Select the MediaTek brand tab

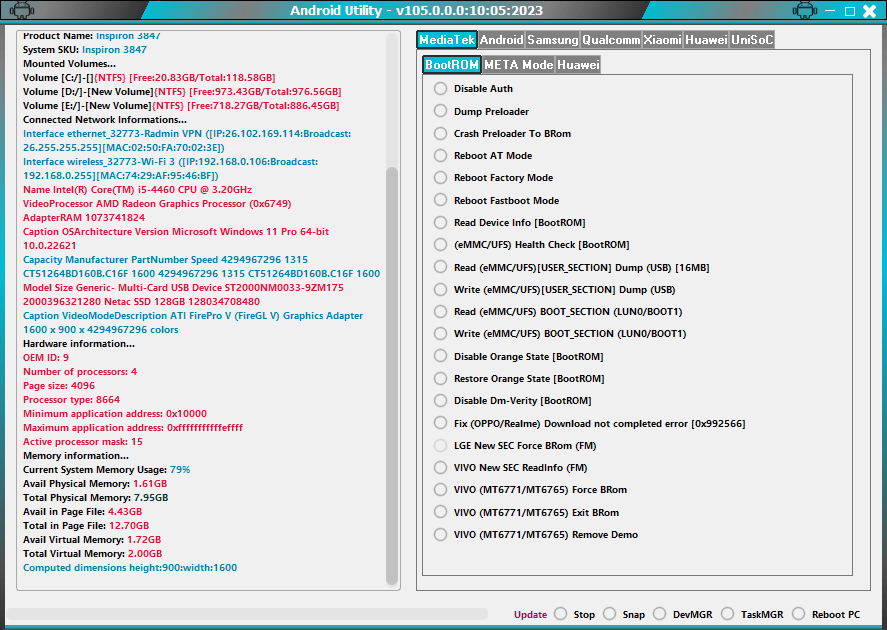click(x=446, y=39)
